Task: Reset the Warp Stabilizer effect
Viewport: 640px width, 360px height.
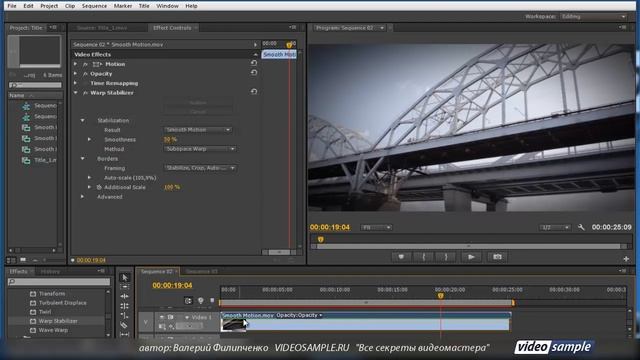Action: (x=254, y=92)
